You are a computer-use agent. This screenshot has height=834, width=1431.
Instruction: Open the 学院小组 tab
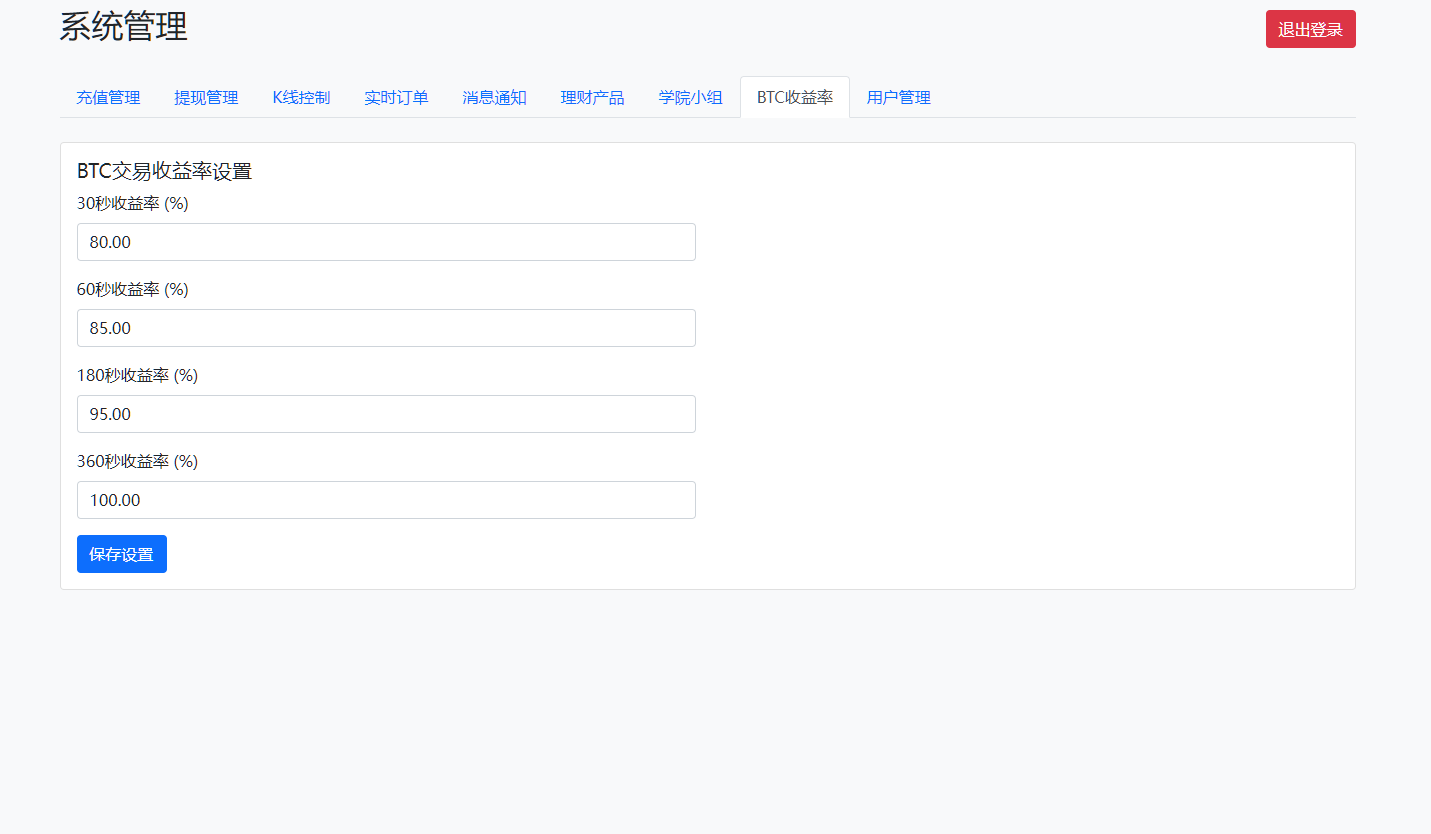[x=690, y=97]
